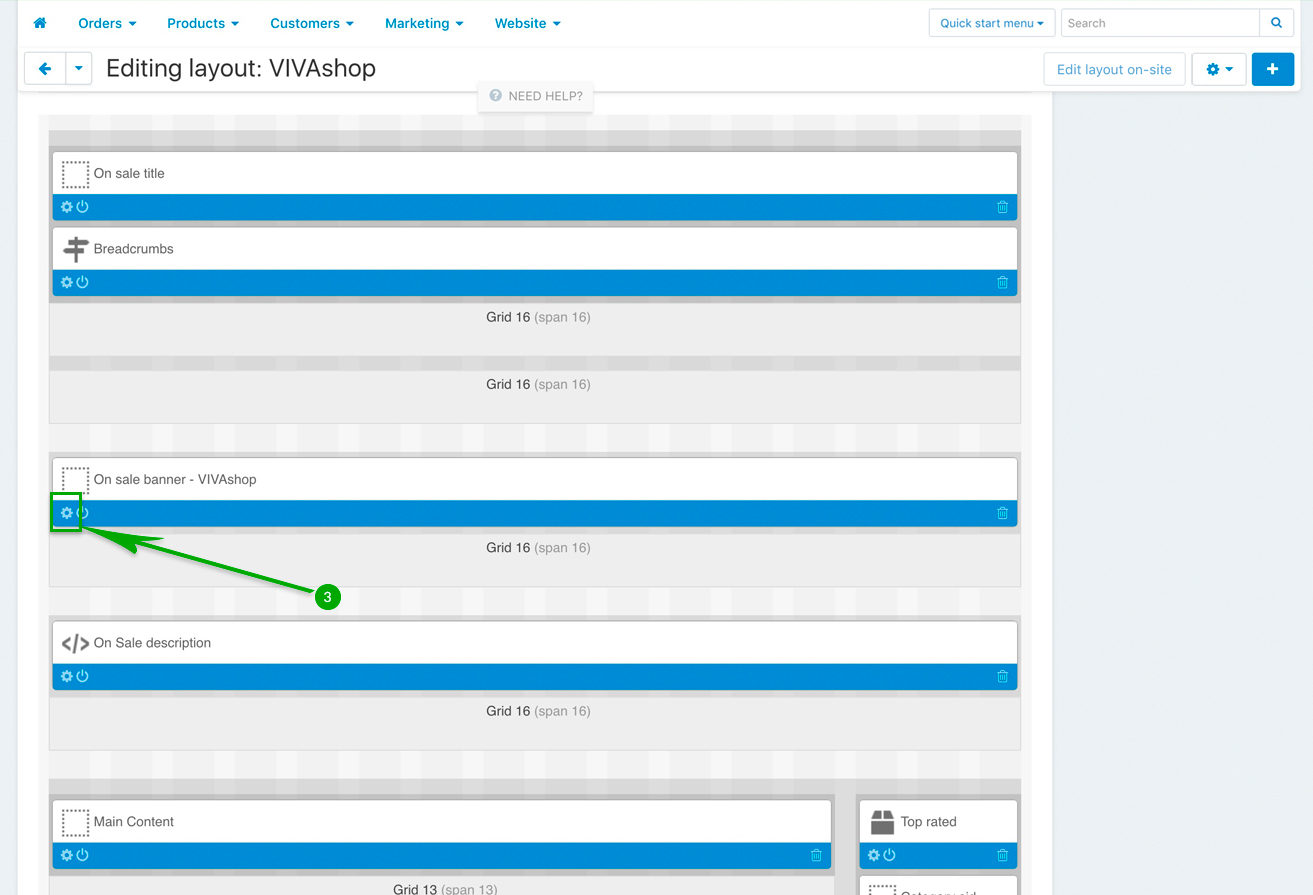Disable the Breadcrumbs block via power icon

(x=83, y=283)
